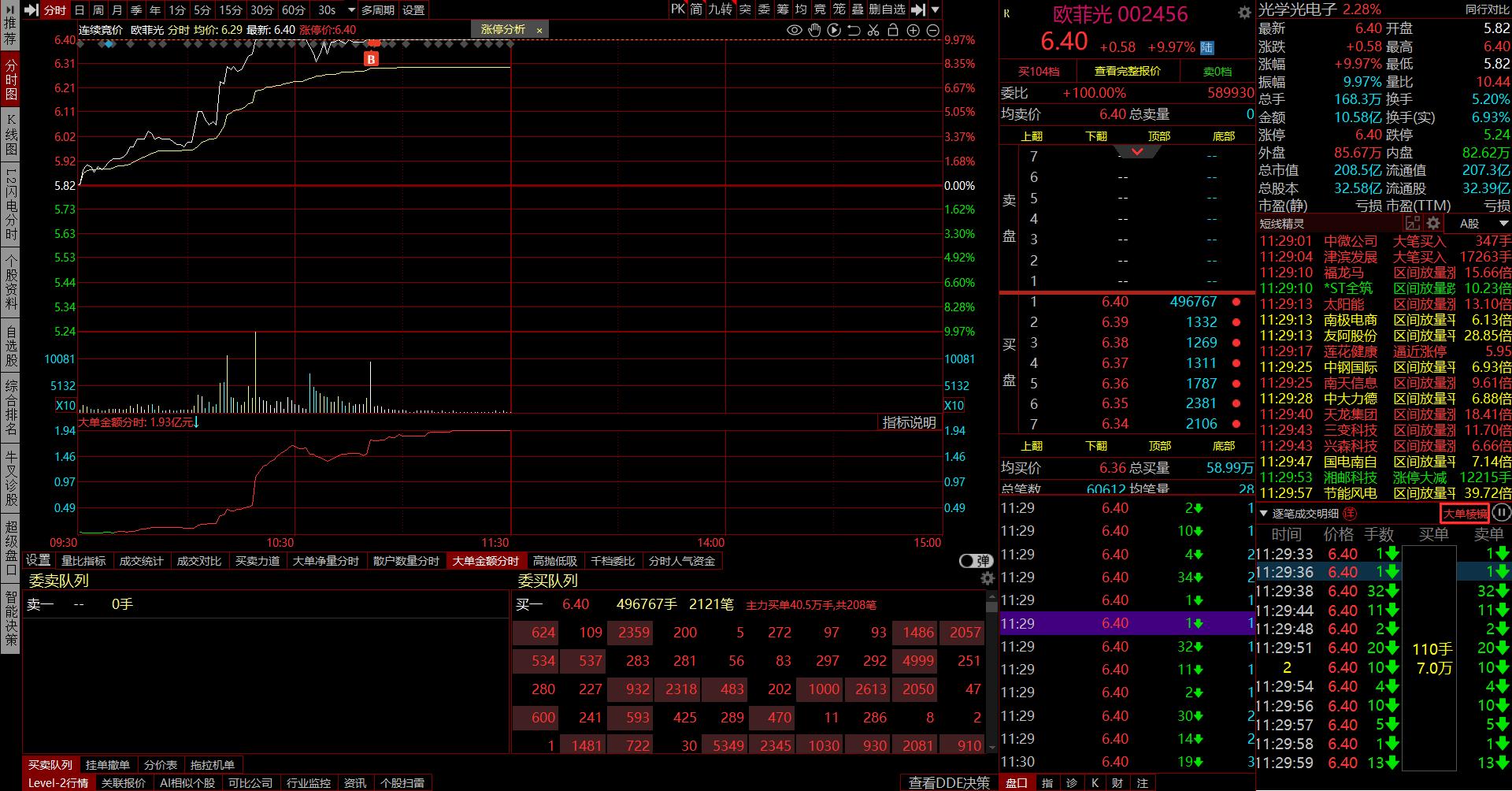Click the 委买队列 scroll down arrow
1512x791 pixels.
tap(991, 746)
